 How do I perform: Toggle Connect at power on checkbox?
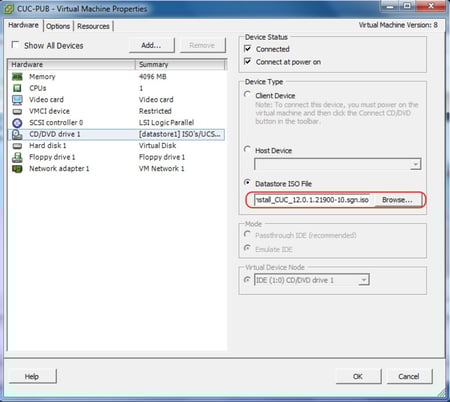(x=248, y=61)
